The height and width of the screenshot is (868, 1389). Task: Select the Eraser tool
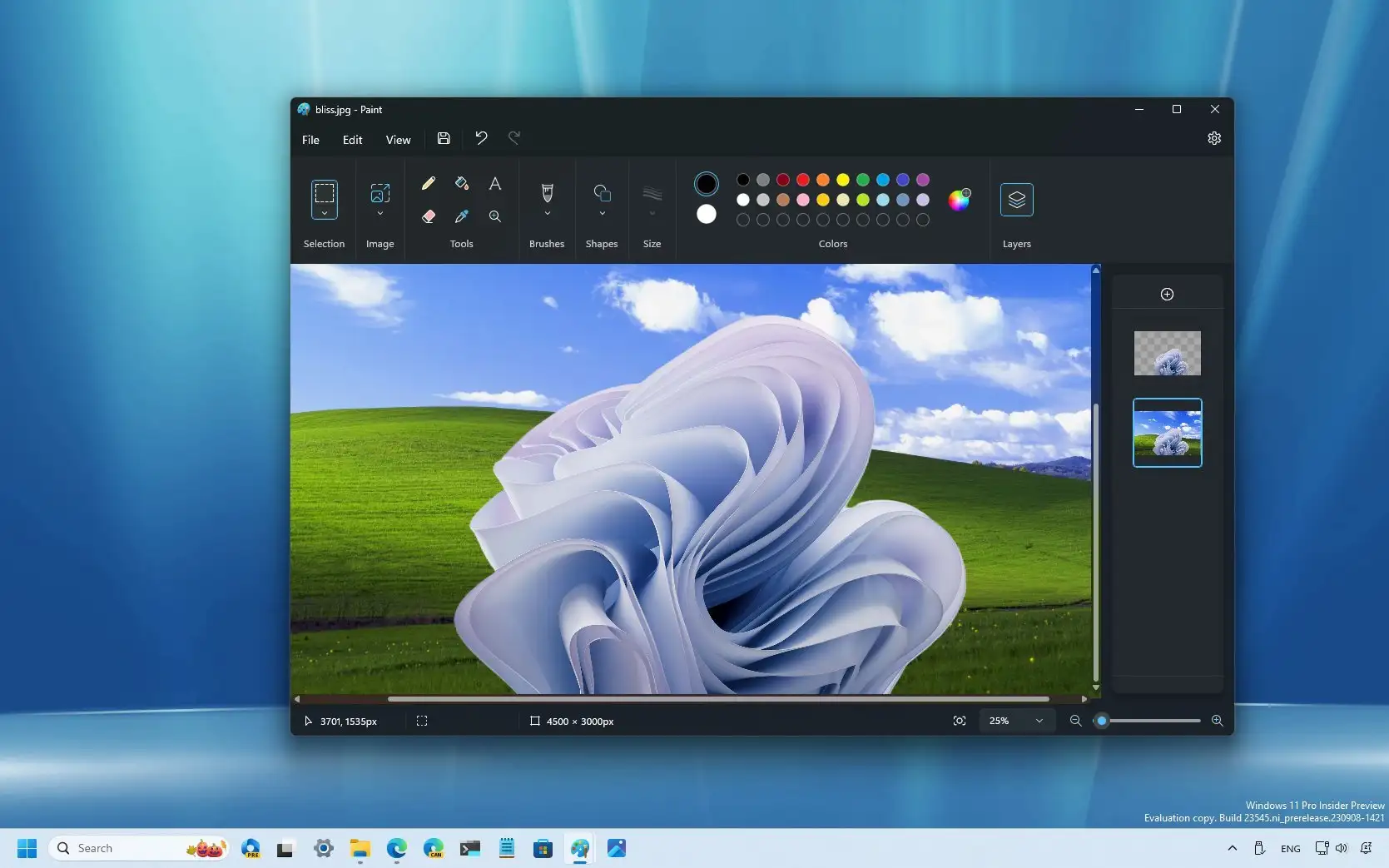click(428, 216)
